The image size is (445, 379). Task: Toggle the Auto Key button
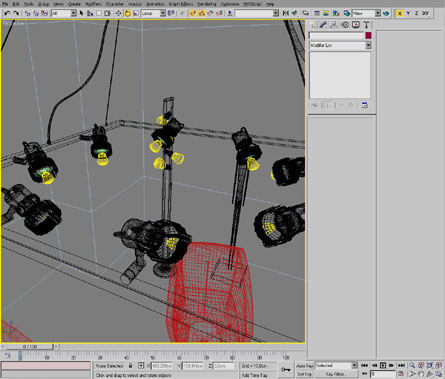305,366
